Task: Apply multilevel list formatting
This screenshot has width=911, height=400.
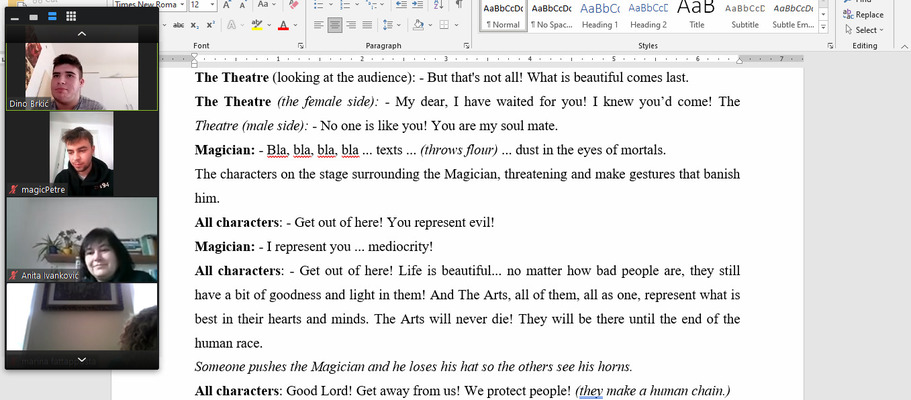Action: pos(372,4)
